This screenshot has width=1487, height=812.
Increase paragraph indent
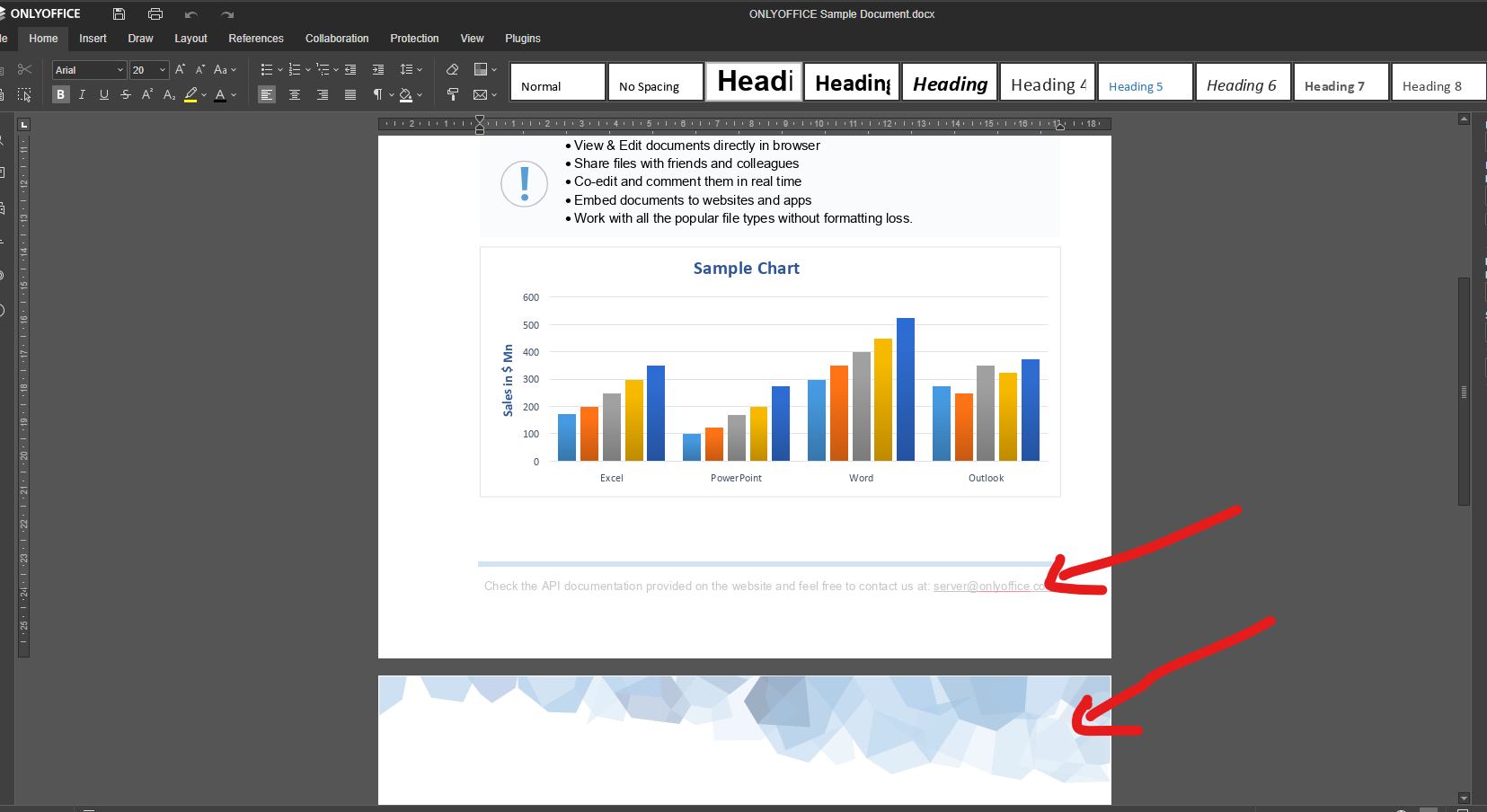(x=378, y=69)
